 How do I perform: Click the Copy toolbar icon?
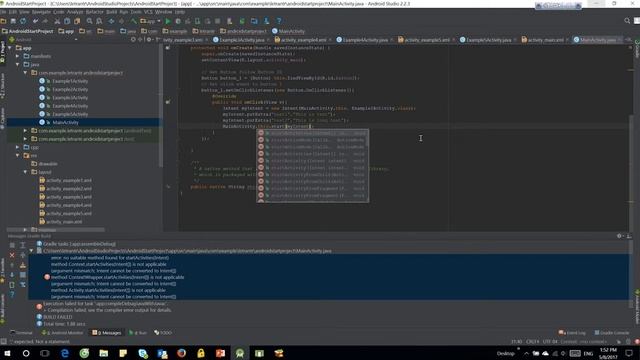pyautogui.click(x=67, y=21)
